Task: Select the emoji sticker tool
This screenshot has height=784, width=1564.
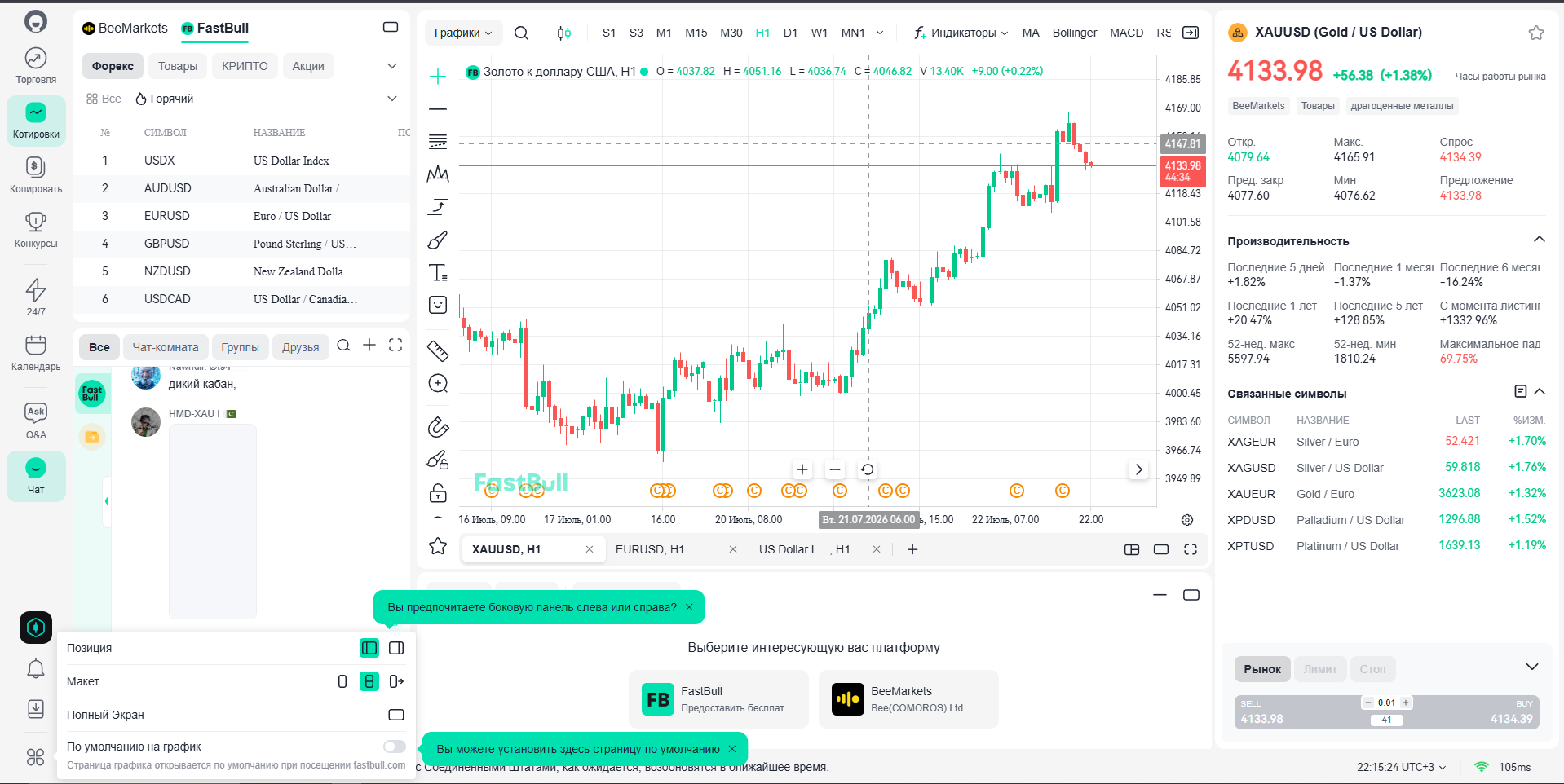Action: [438, 305]
